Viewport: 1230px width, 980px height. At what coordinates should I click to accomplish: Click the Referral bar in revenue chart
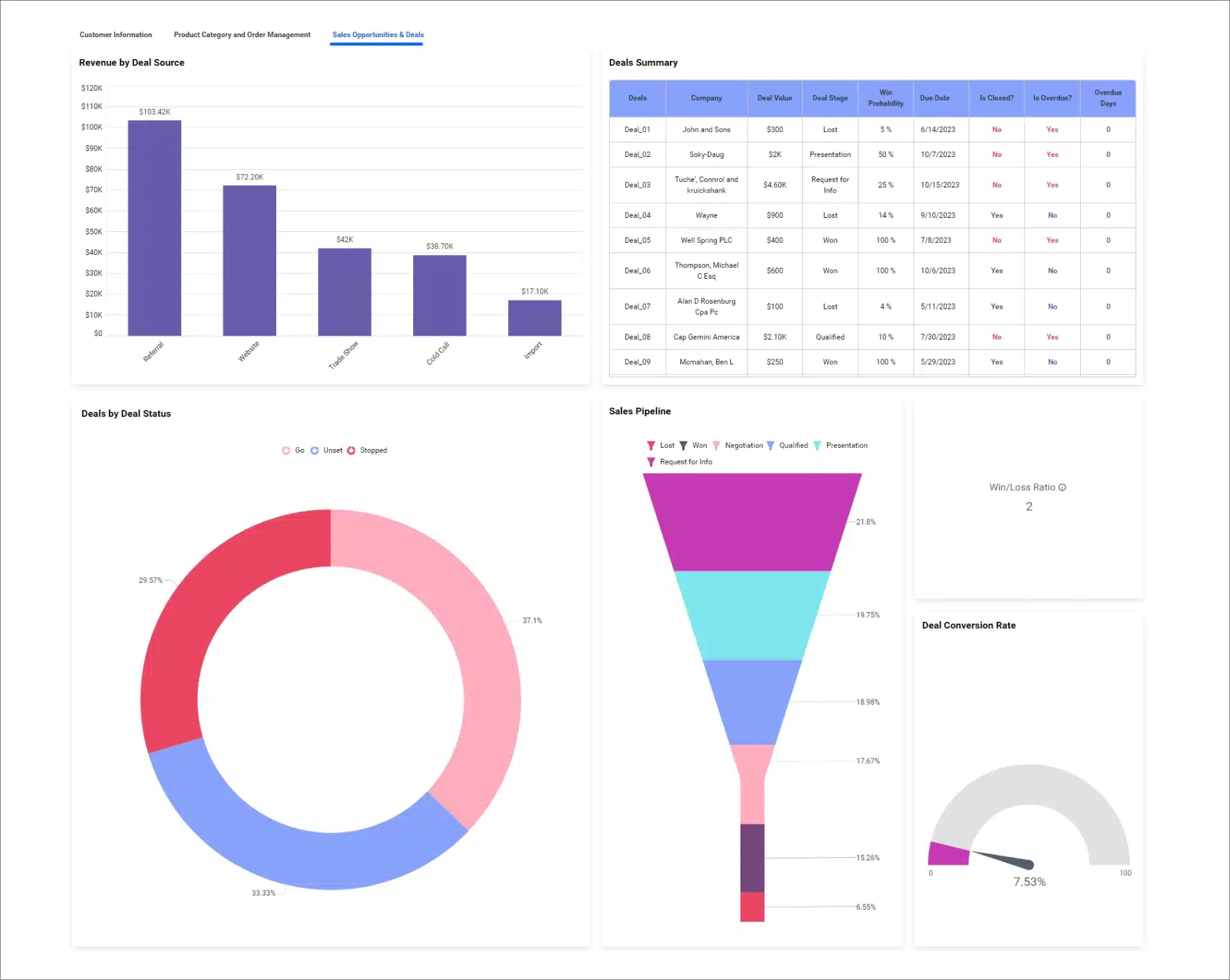click(154, 227)
